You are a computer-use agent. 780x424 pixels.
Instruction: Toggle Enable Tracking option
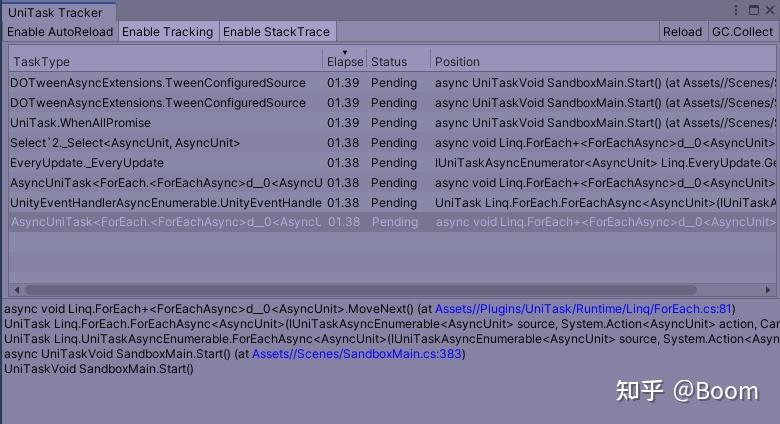coord(167,31)
